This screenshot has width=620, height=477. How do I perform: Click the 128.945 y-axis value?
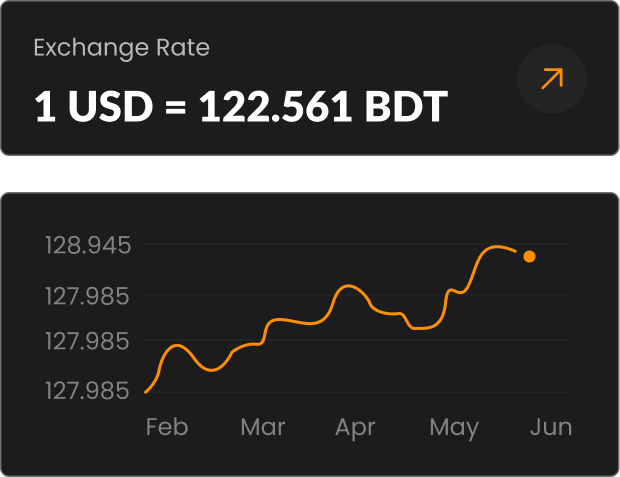(88, 245)
